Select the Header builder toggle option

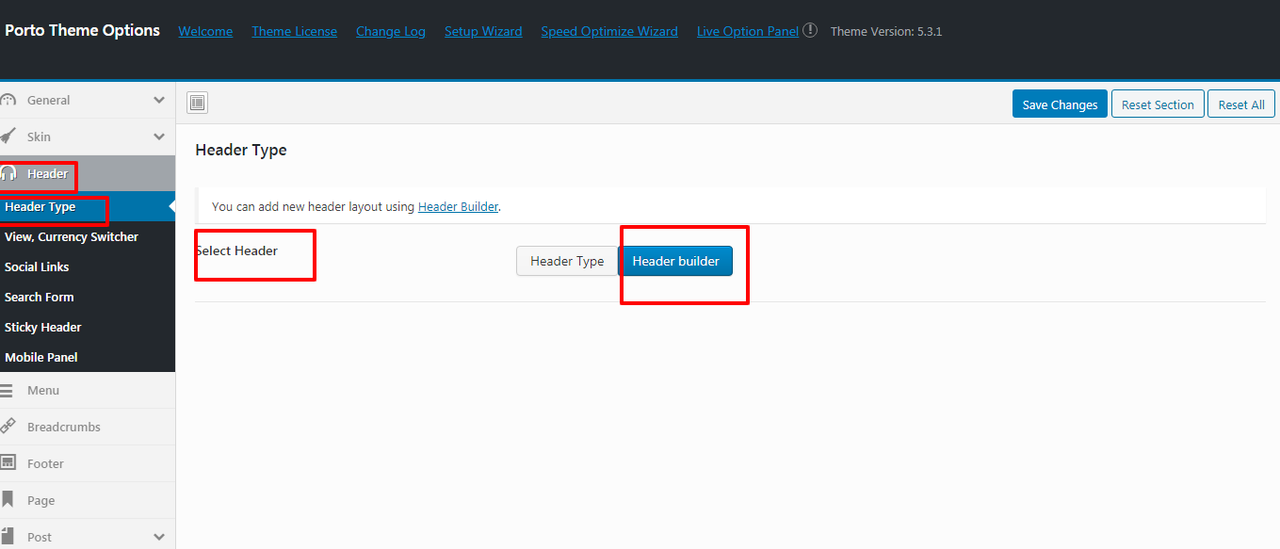pos(676,261)
